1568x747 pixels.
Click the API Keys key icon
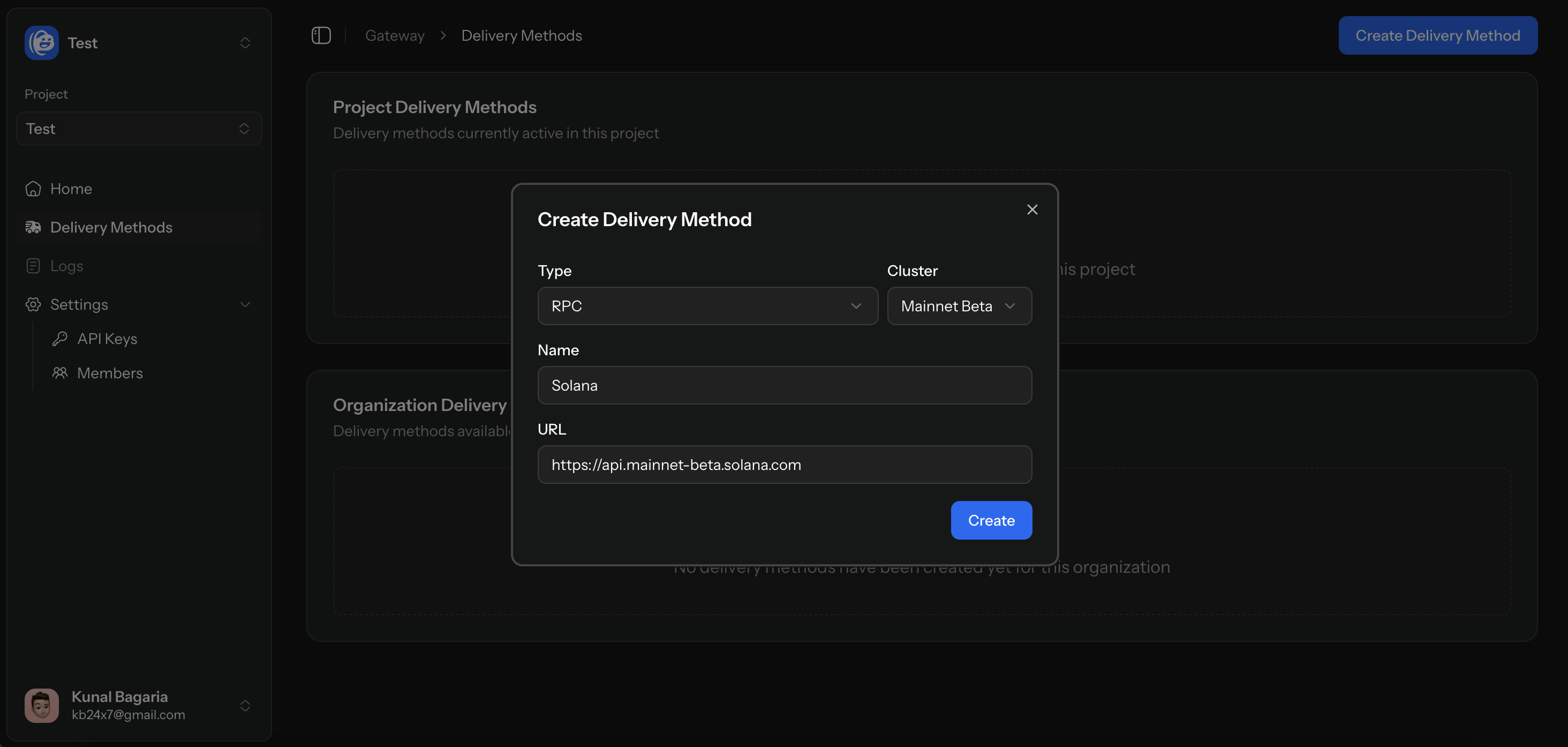59,339
